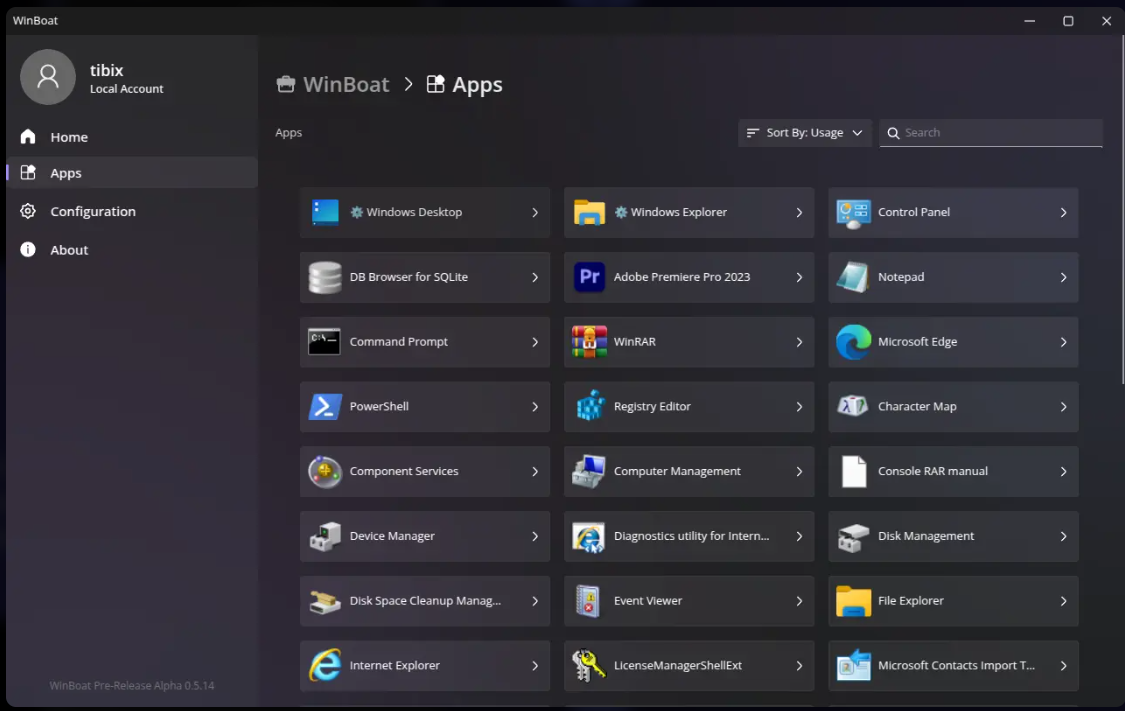
Task: Click the Console RAR manual document icon
Action: click(x=854, y=471)
